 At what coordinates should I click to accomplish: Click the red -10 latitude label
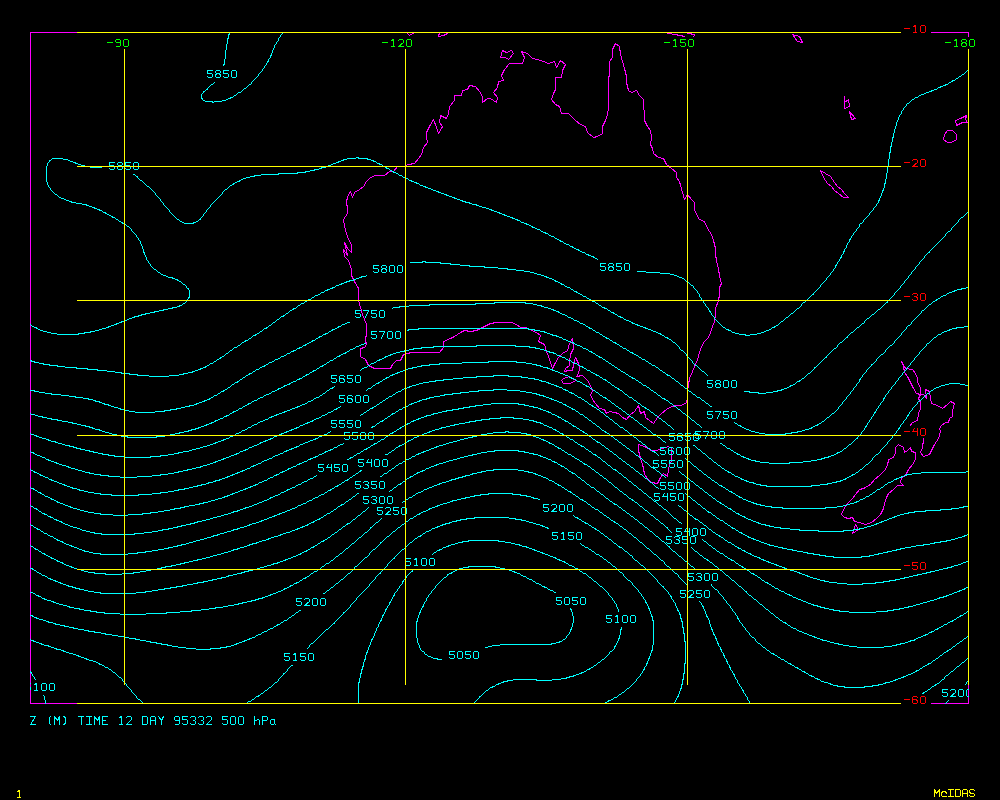click(914, 29)
